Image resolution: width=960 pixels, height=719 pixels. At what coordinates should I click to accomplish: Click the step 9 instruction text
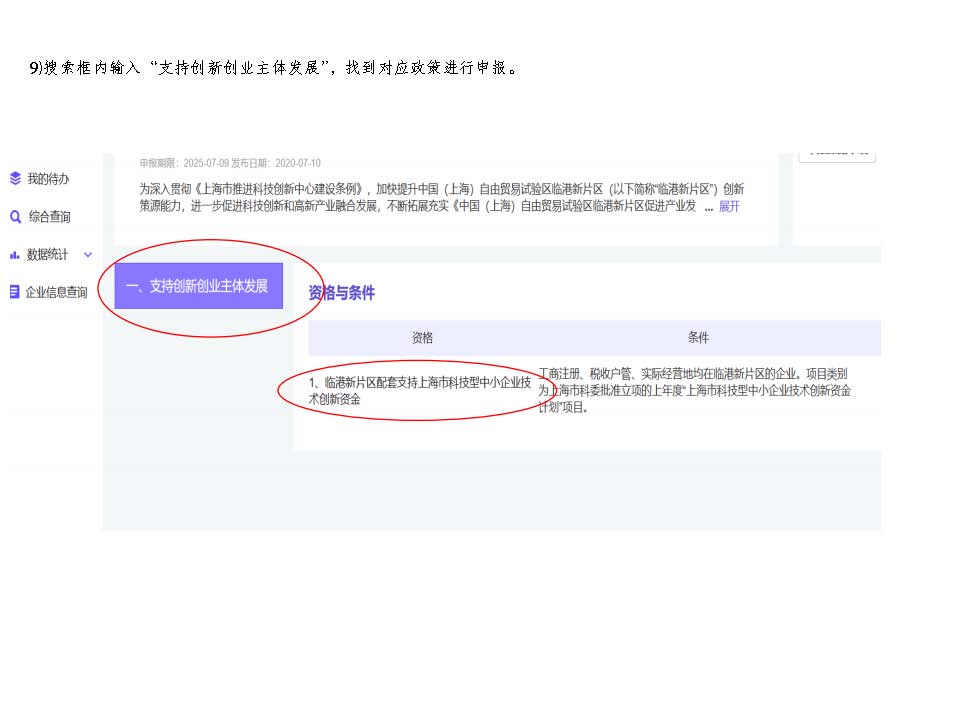point(273,68)
